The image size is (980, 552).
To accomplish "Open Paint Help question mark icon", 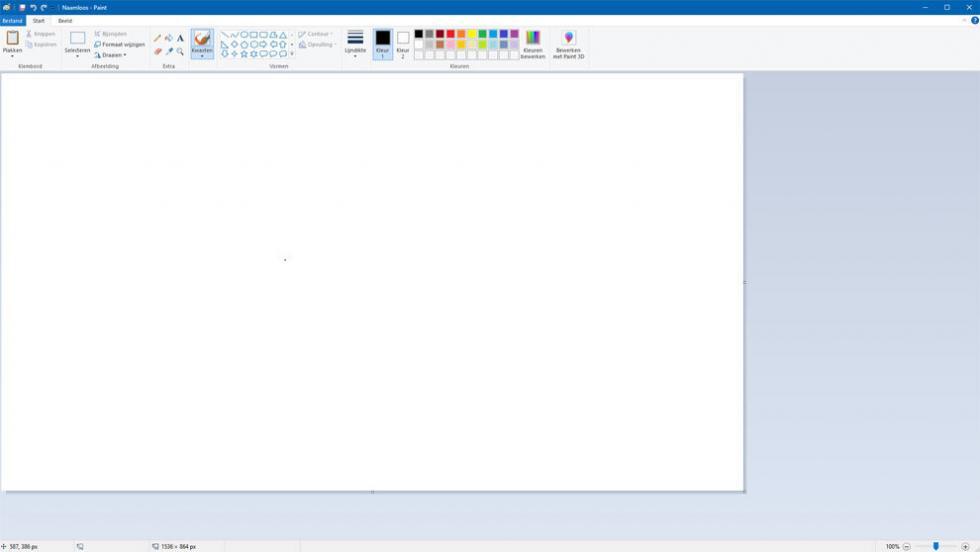I will coord(974,21).
